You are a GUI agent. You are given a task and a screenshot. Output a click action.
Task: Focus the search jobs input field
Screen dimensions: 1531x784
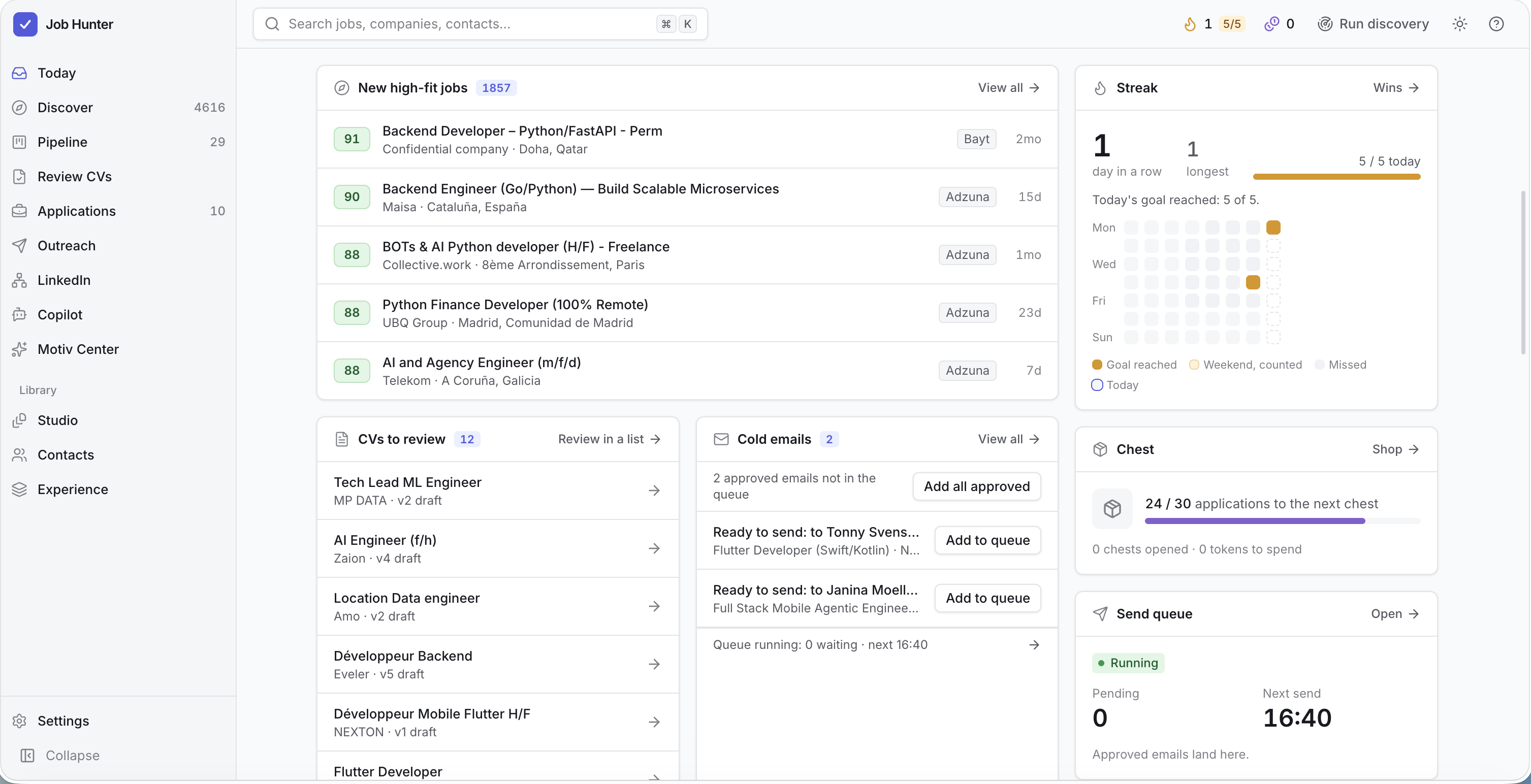480,24
